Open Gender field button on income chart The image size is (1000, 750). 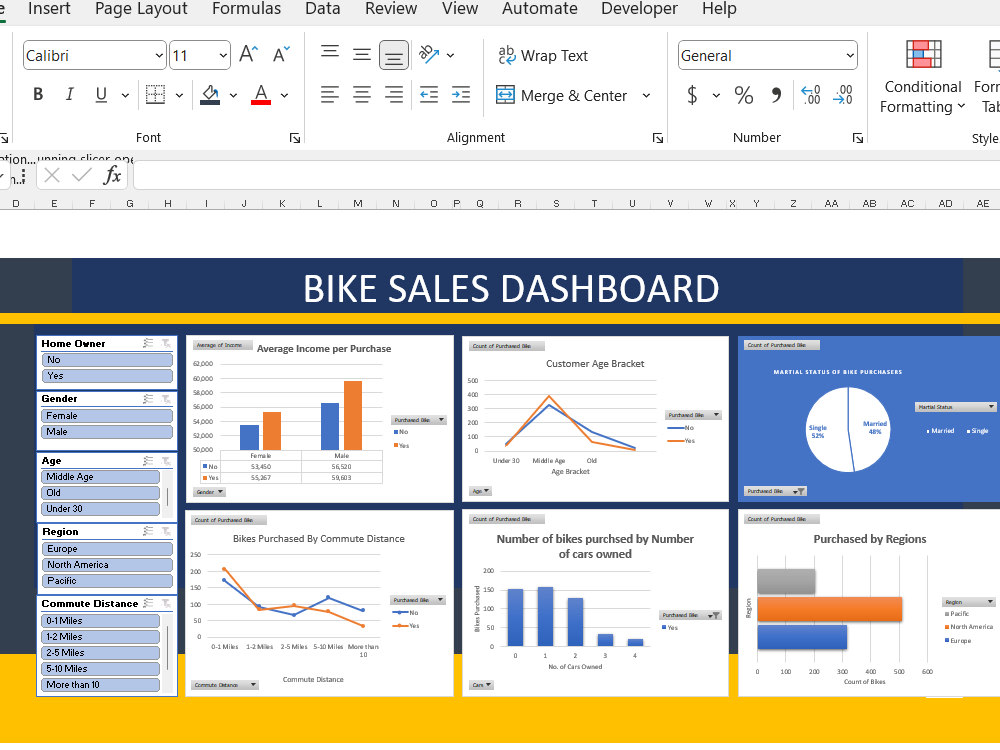click(210, 492)
